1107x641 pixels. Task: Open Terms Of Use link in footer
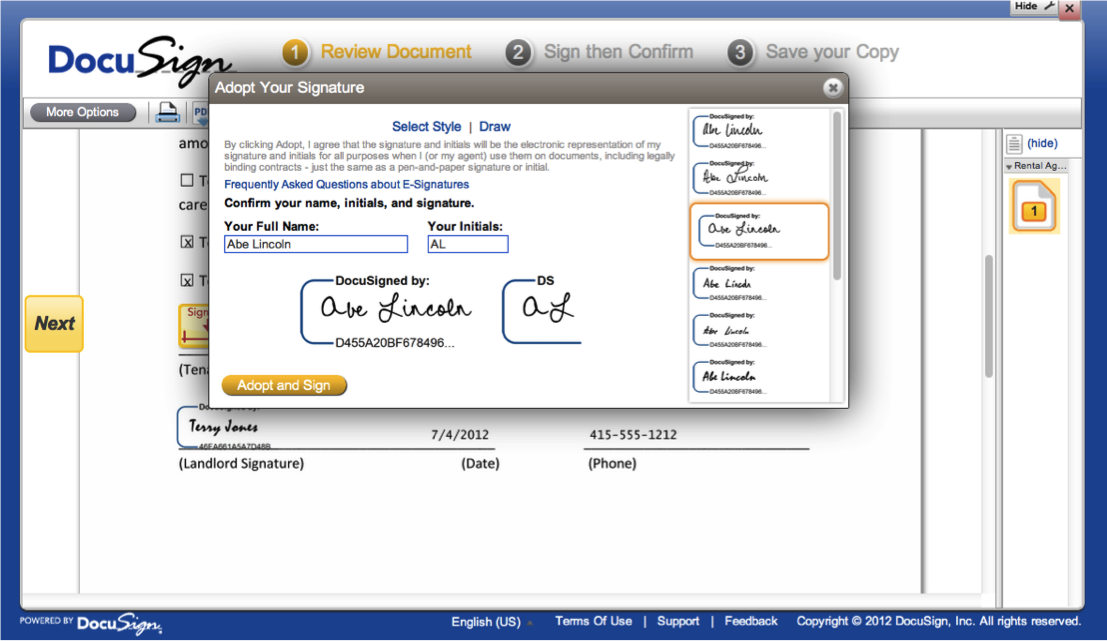[x=593, y=621]
